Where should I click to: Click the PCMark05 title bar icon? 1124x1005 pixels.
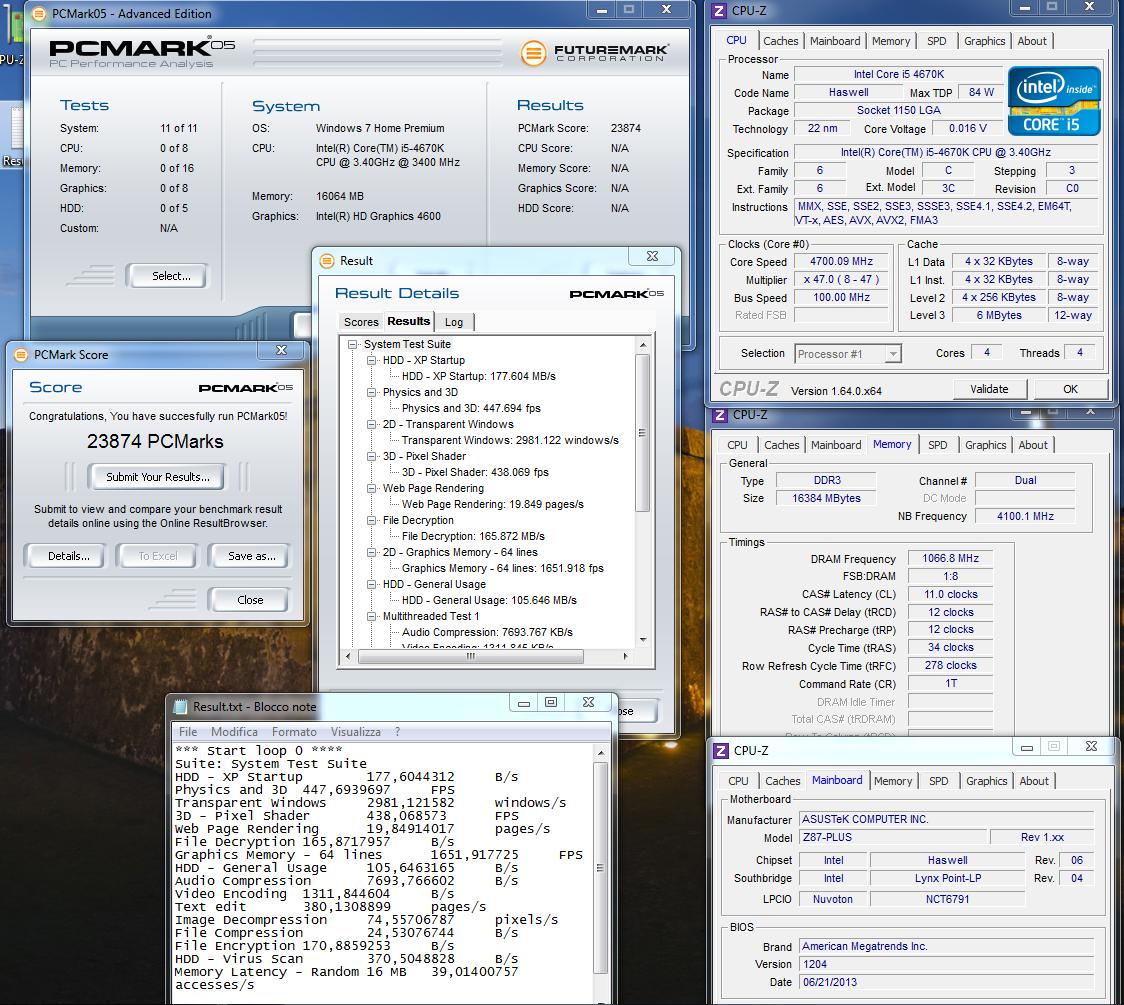click(x=39, y=14)
